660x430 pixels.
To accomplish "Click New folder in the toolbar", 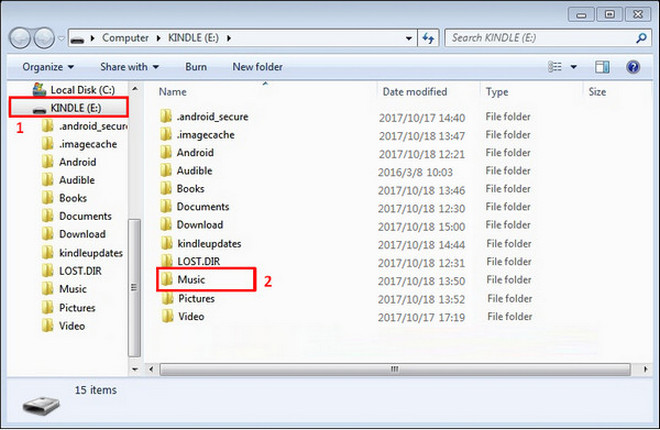I will tap(257, 67).
